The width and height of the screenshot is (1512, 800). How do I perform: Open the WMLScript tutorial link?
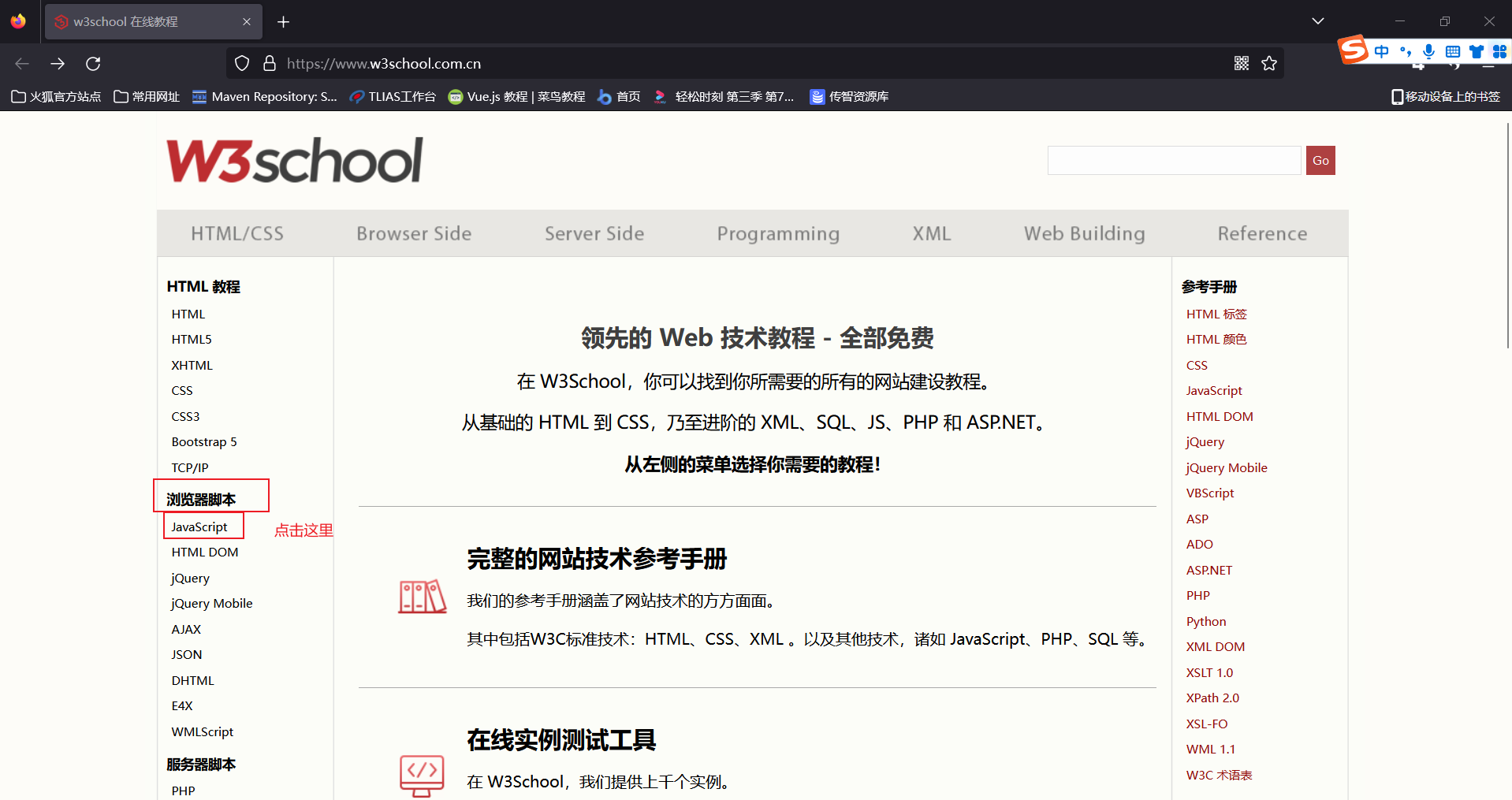point(203,732)
